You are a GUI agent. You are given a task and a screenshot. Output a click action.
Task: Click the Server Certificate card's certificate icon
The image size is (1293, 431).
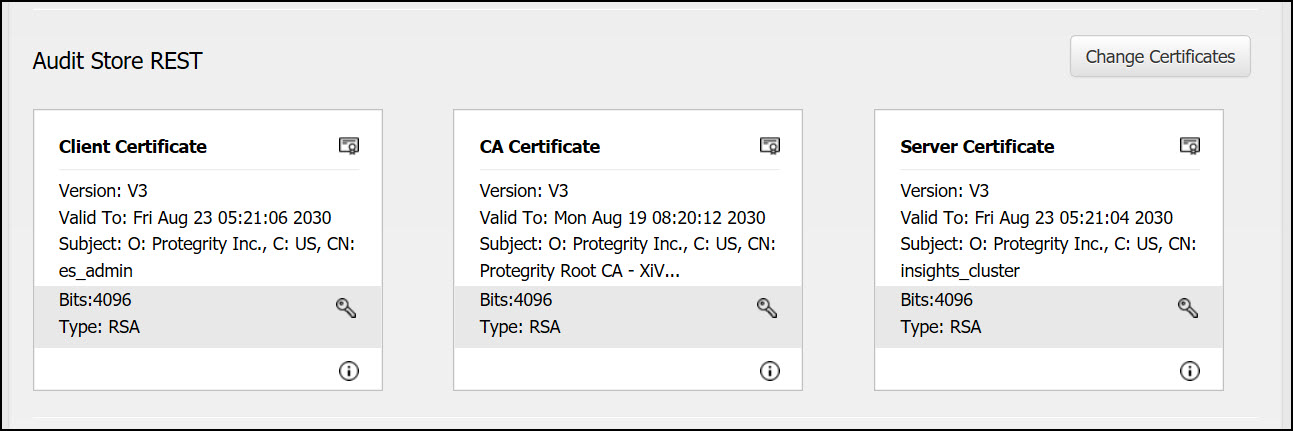tap(1189, 146)
